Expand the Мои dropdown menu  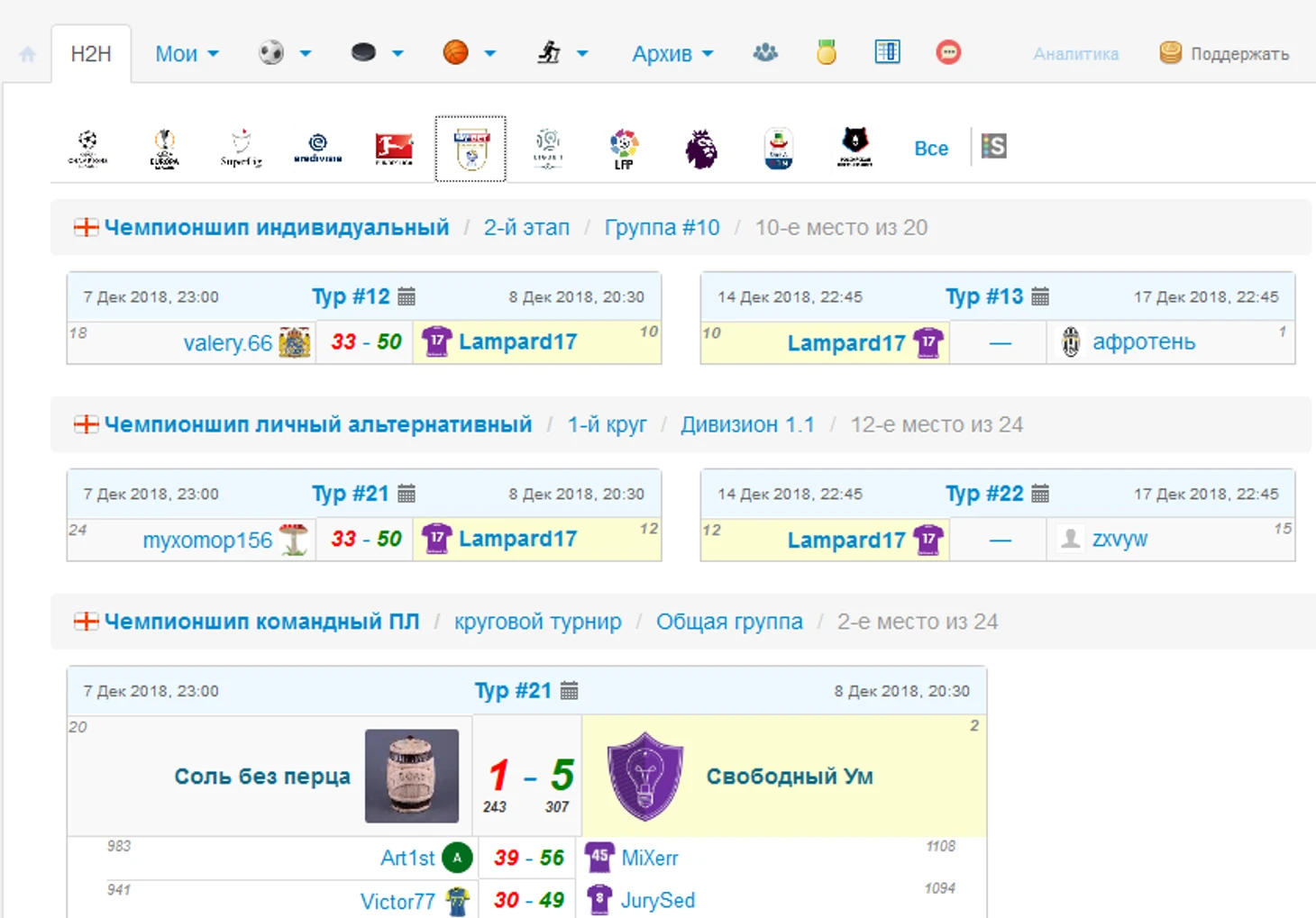click(187, 54)
